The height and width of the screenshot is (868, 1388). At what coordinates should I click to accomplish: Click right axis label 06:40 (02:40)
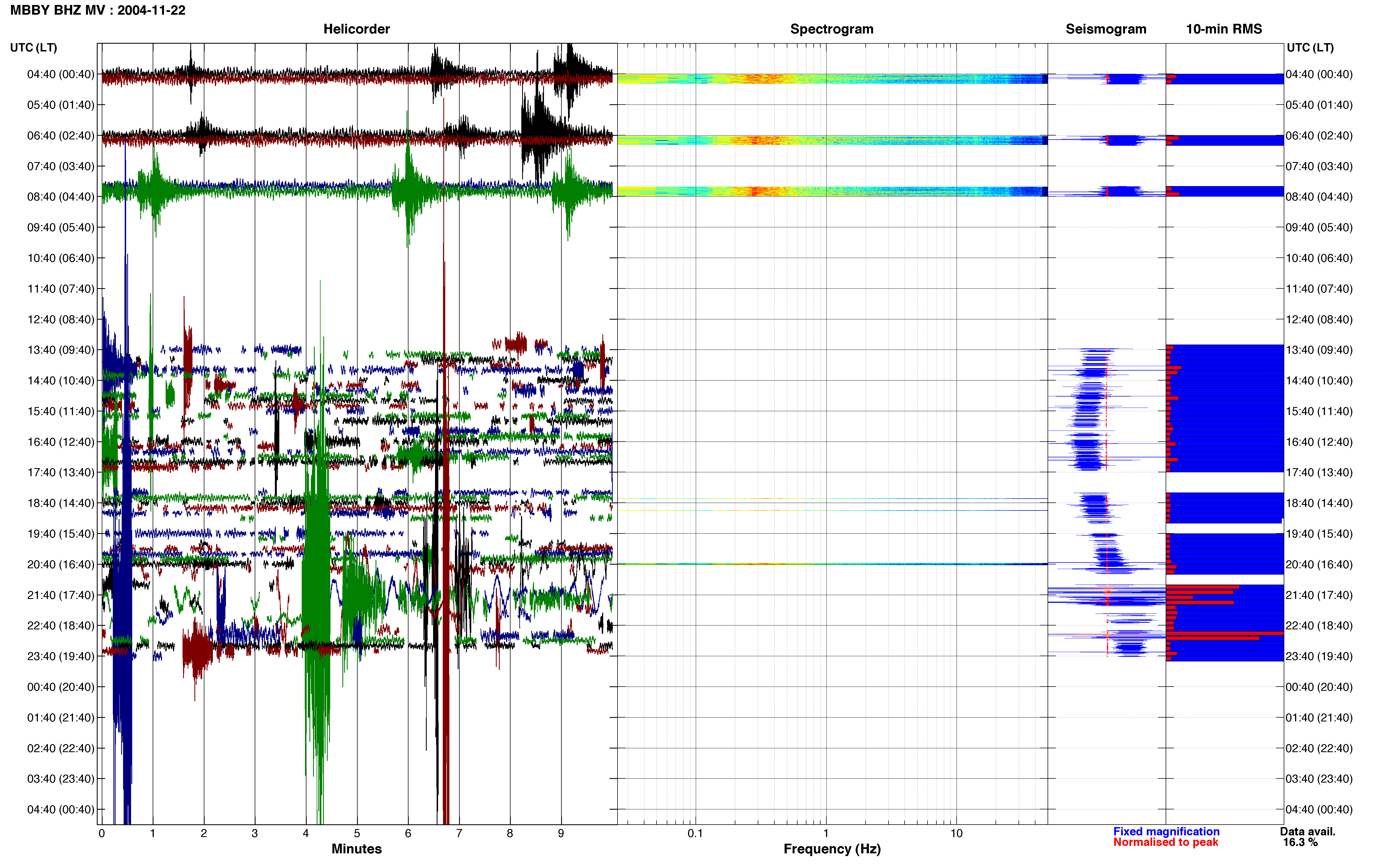[x=1319, y=135]
